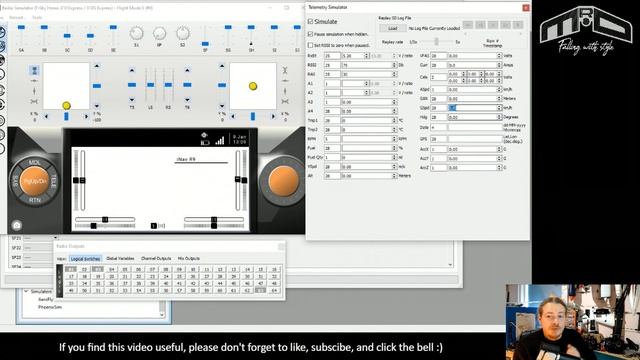Click the GPS Lat,Lon input field
The height and width of the screenshot is (360, 640).
click(x=475, y=139)
